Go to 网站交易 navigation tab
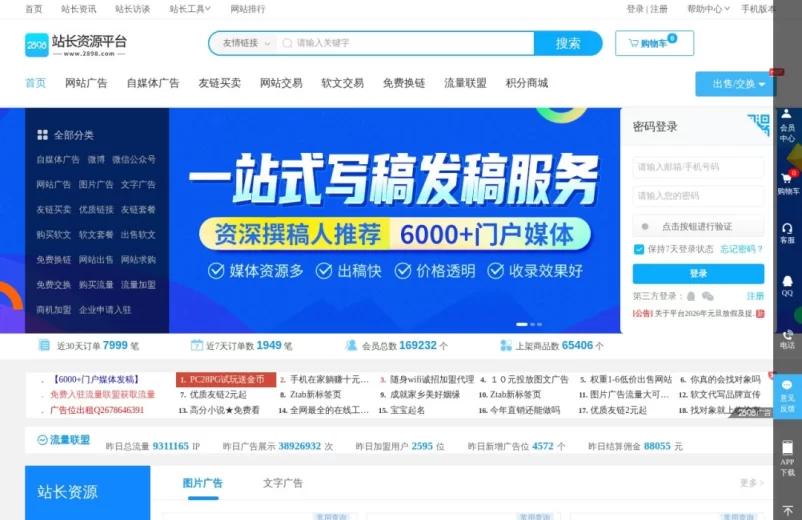802x520 pixels. 281,83
